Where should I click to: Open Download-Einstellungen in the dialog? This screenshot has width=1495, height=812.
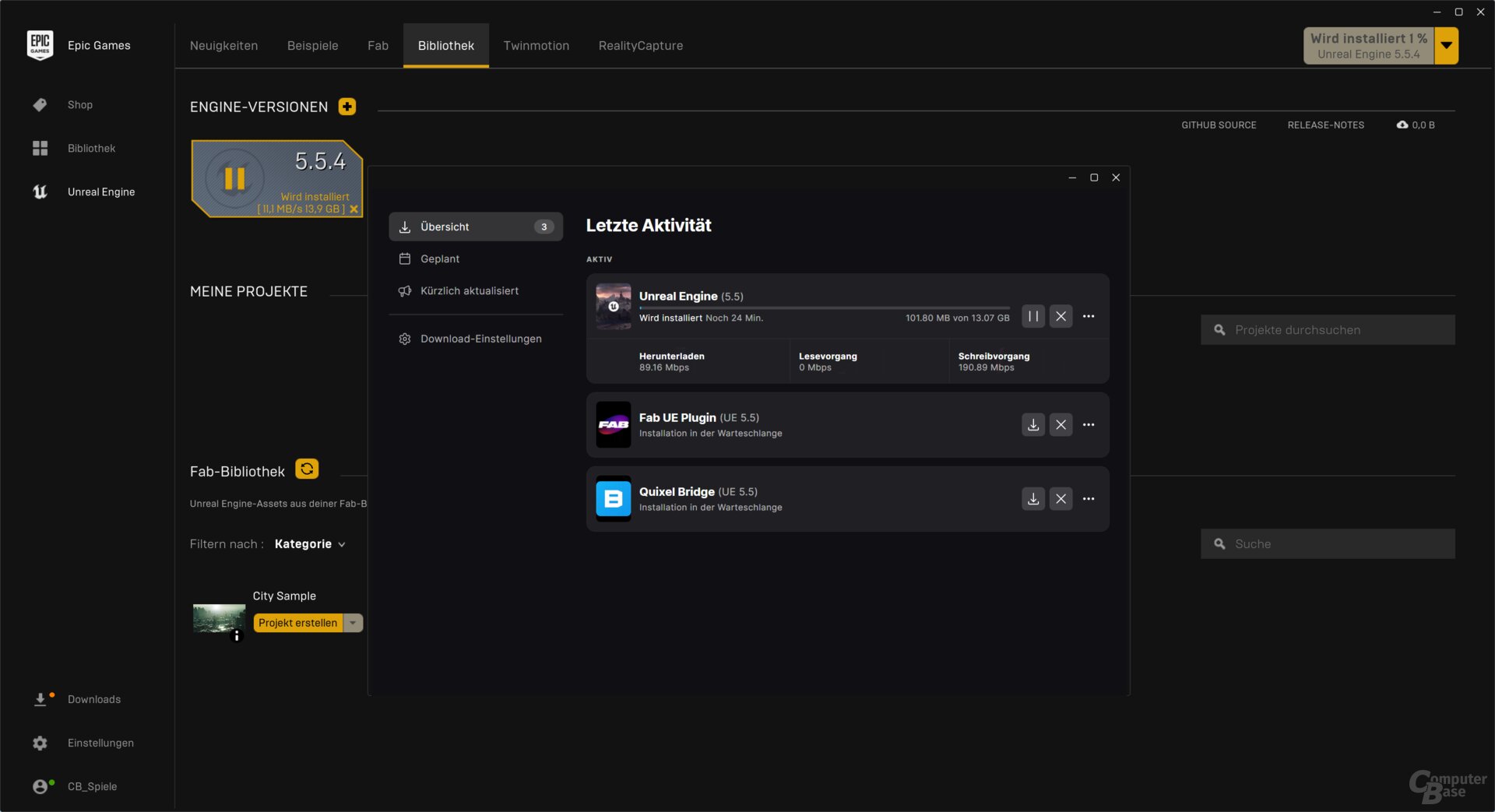click(480, 338)
